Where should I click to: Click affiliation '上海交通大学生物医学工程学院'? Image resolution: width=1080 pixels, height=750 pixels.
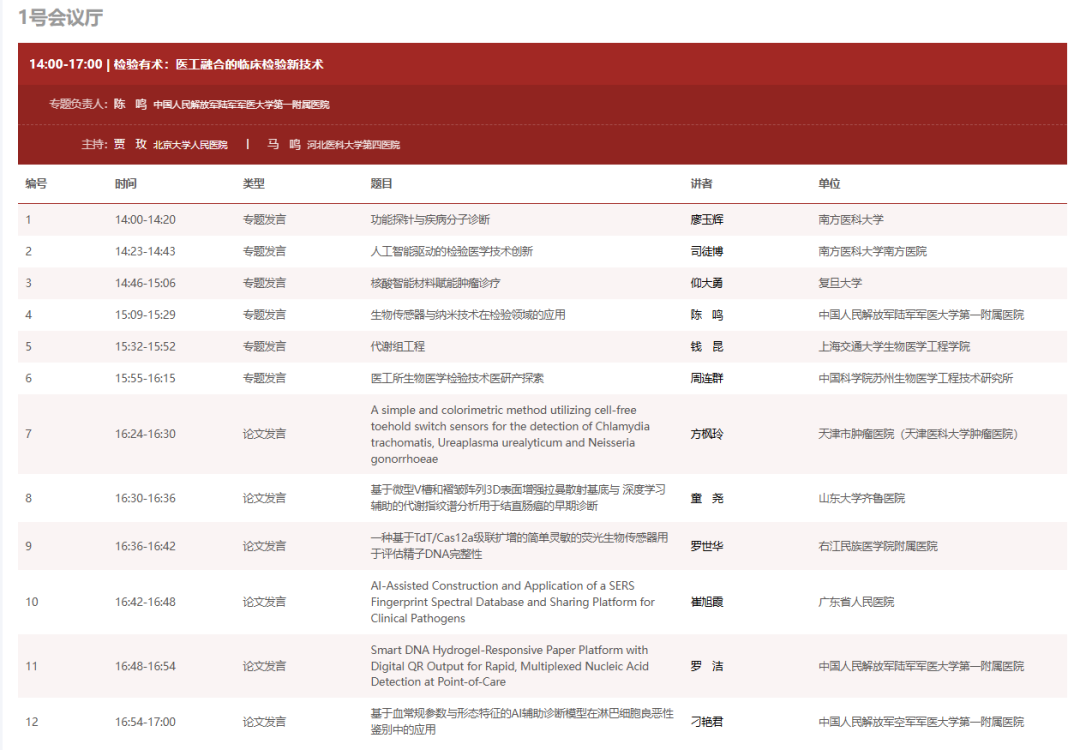[x=894, y=346]
